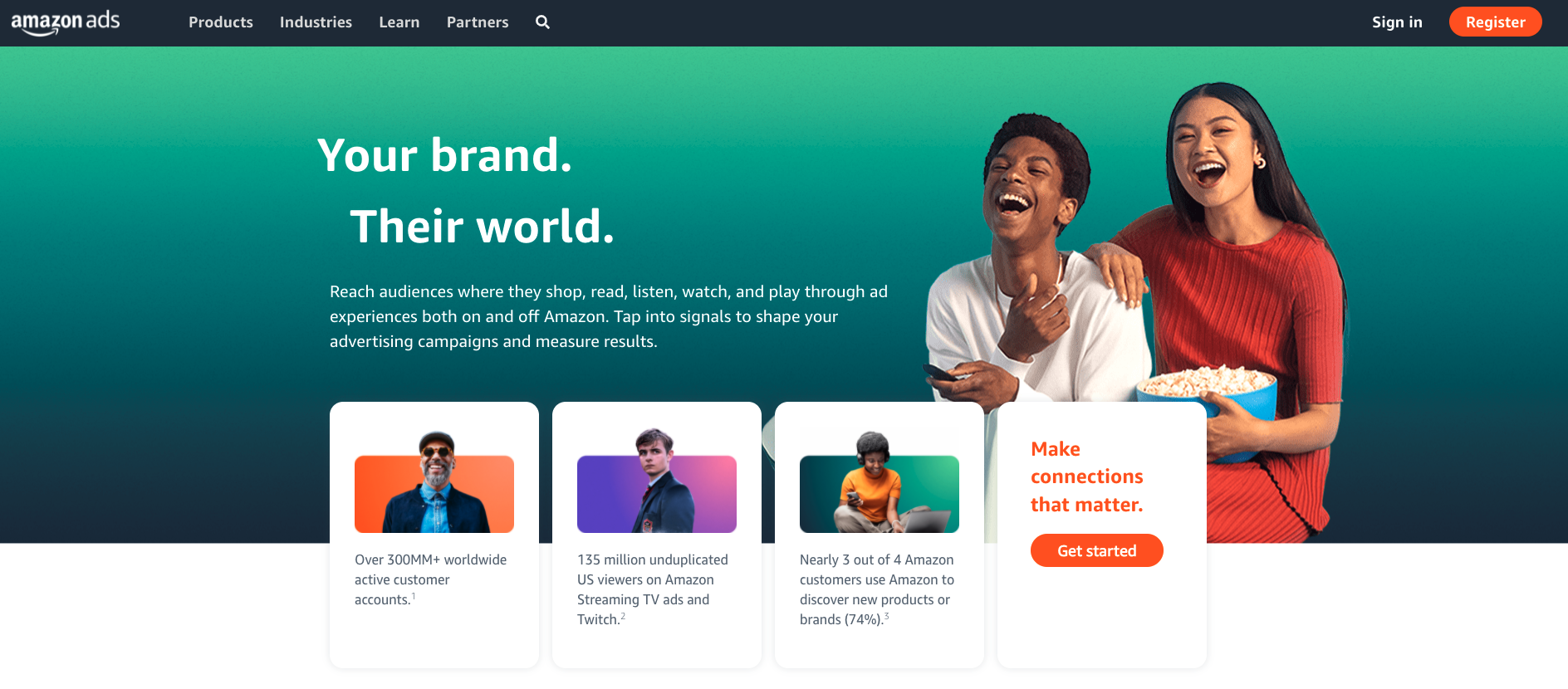Open the search magnifier icon

point(542,22)
